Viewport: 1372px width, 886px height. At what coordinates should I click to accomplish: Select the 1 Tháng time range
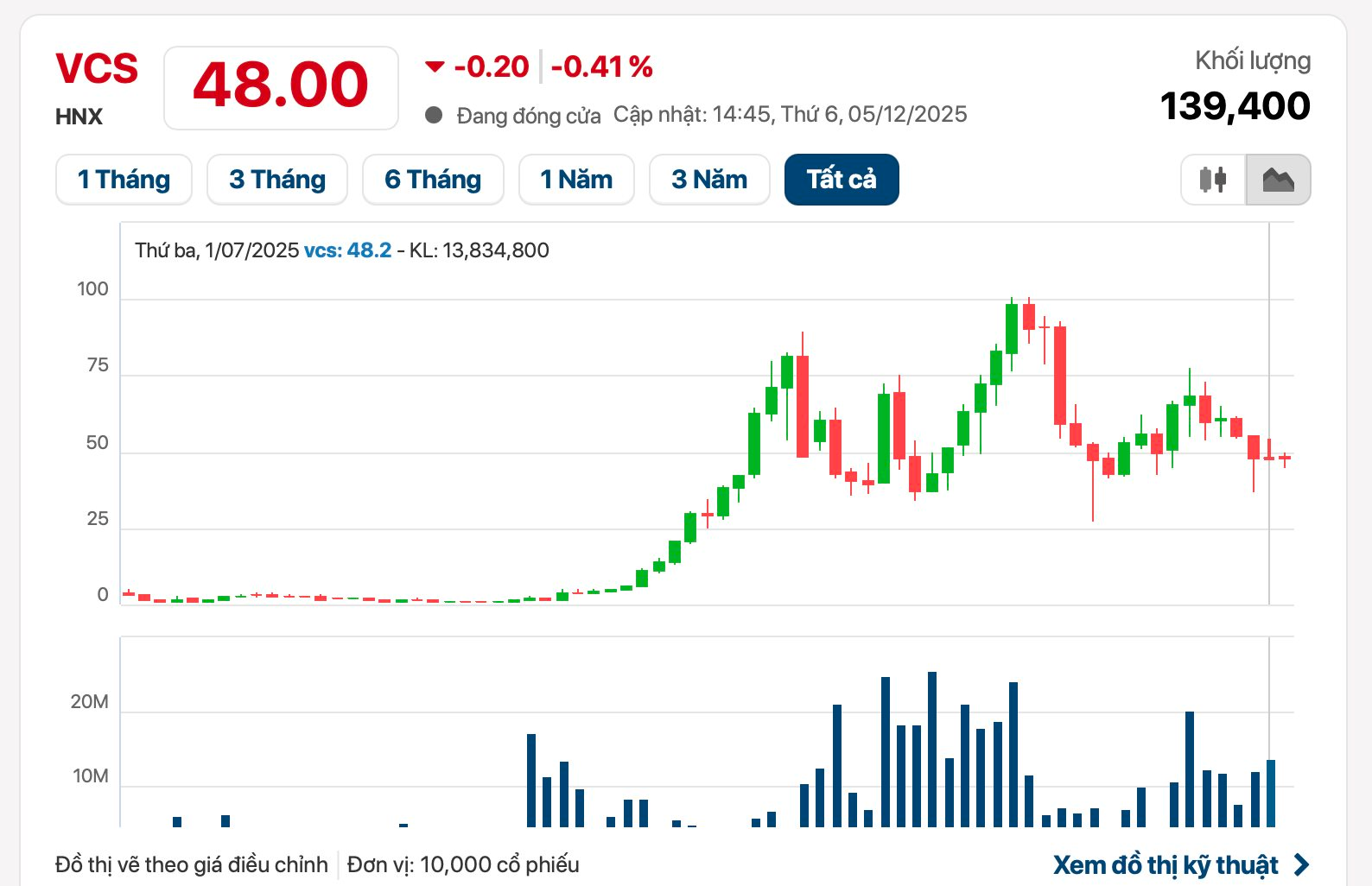tap(124, 180)
